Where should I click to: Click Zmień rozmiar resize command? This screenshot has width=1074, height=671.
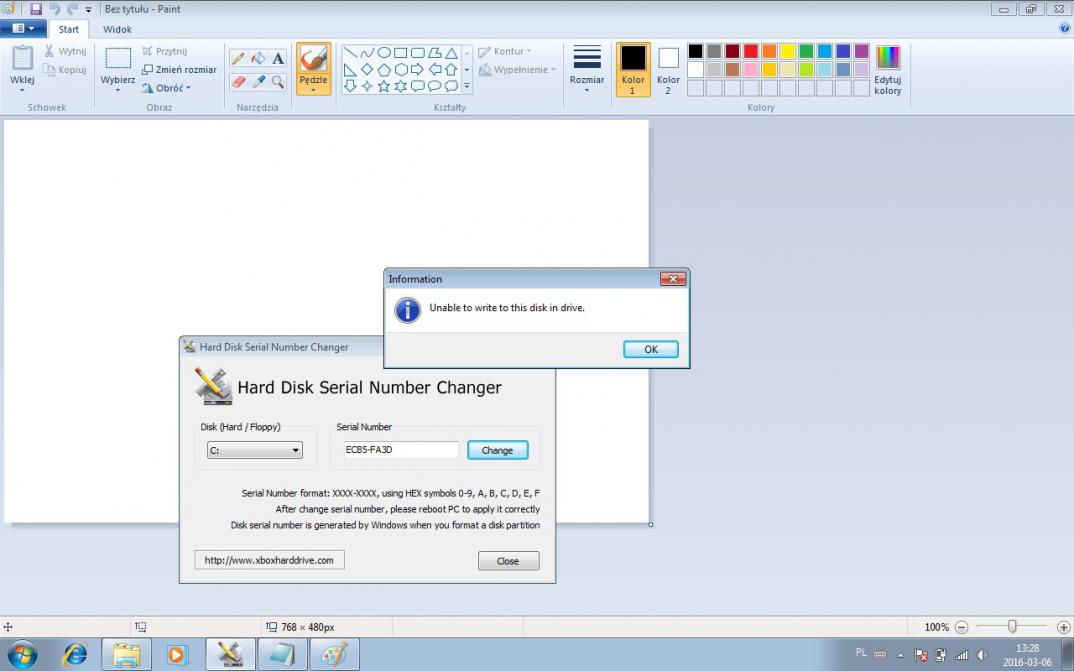(x=179, y=70)
